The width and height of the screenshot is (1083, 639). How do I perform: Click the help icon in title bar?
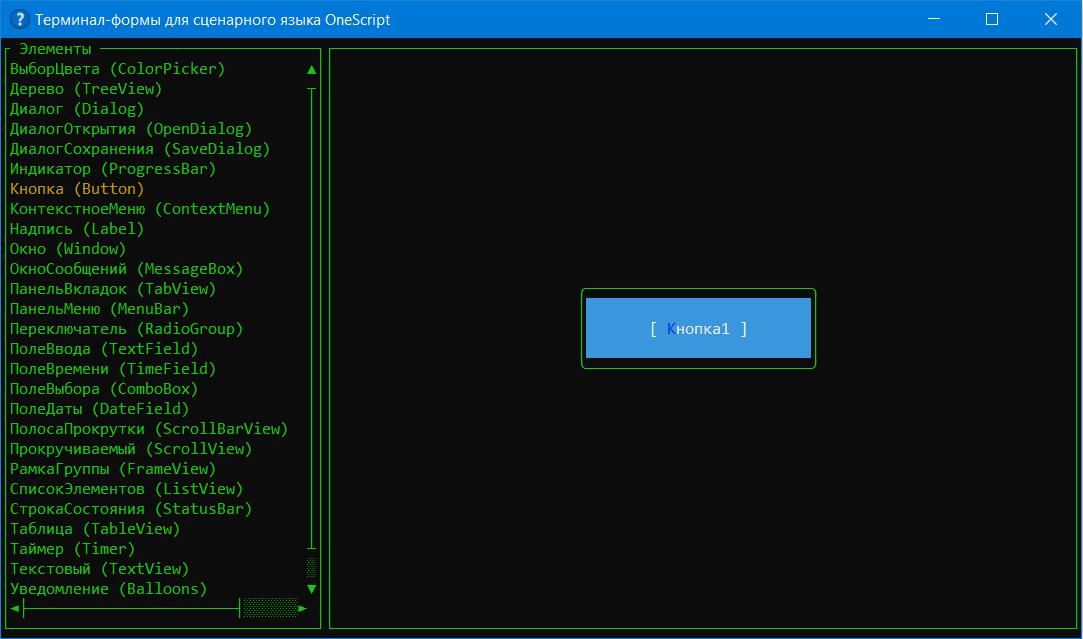pos(18,20)
